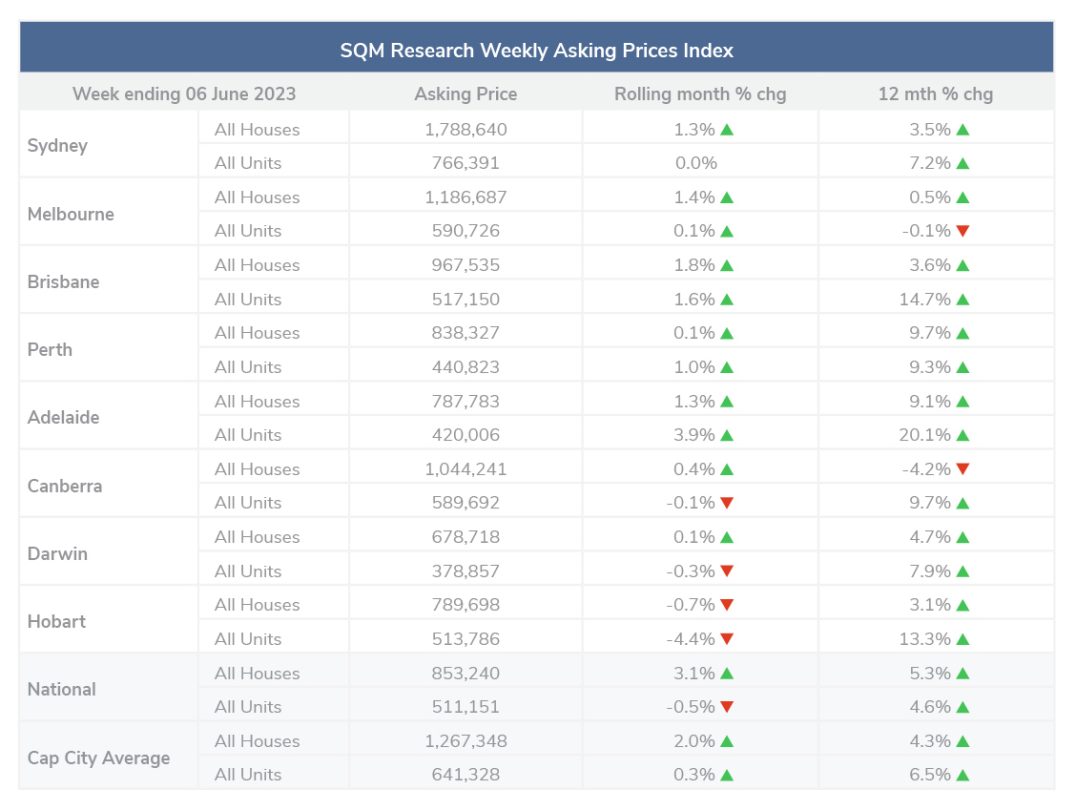1076x810 pixels.
Task: Click the Asking Price column header
Action: pyautogui.click(x=466, y=94)
